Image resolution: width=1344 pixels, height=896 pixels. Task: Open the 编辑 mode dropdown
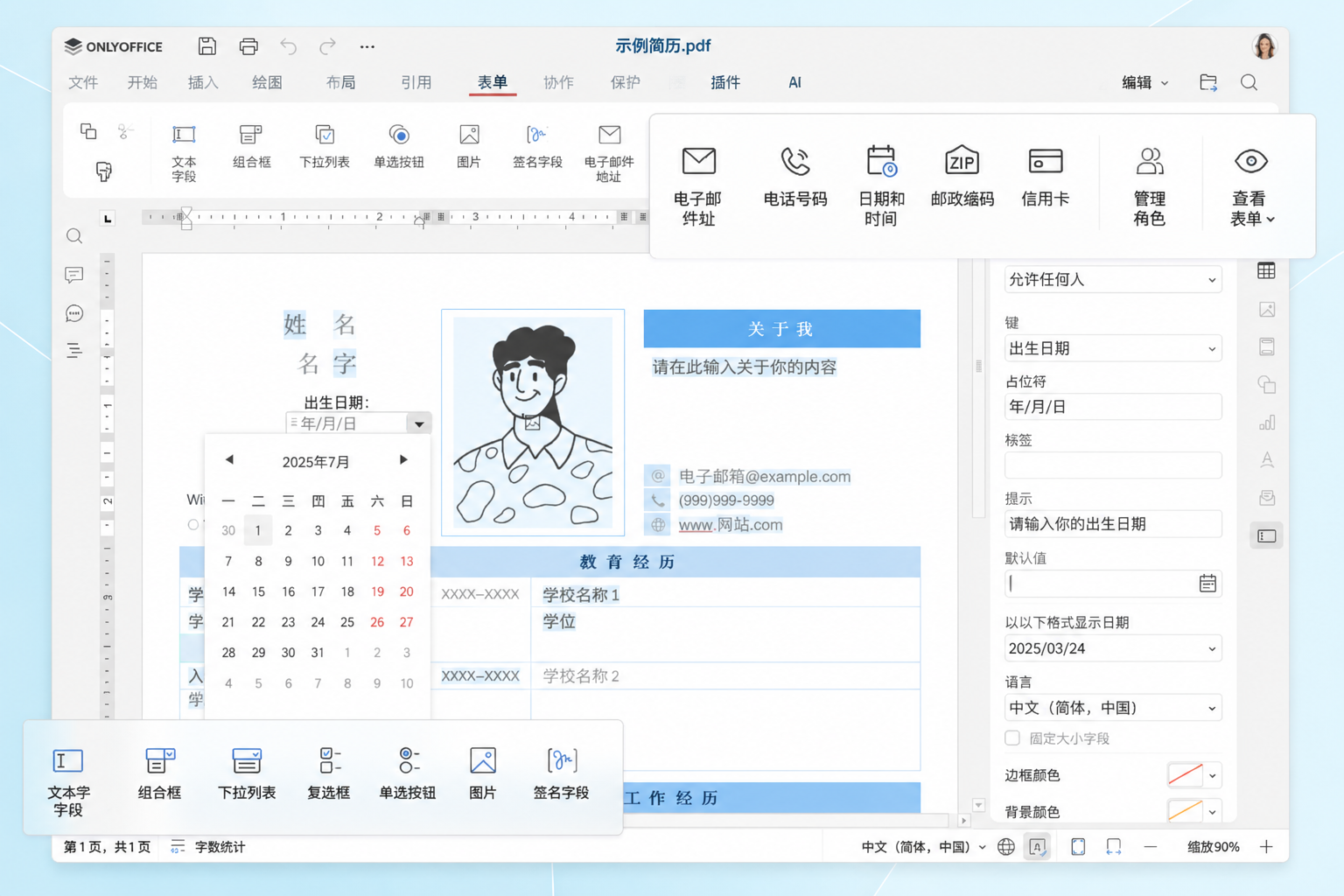(1144, 82)
